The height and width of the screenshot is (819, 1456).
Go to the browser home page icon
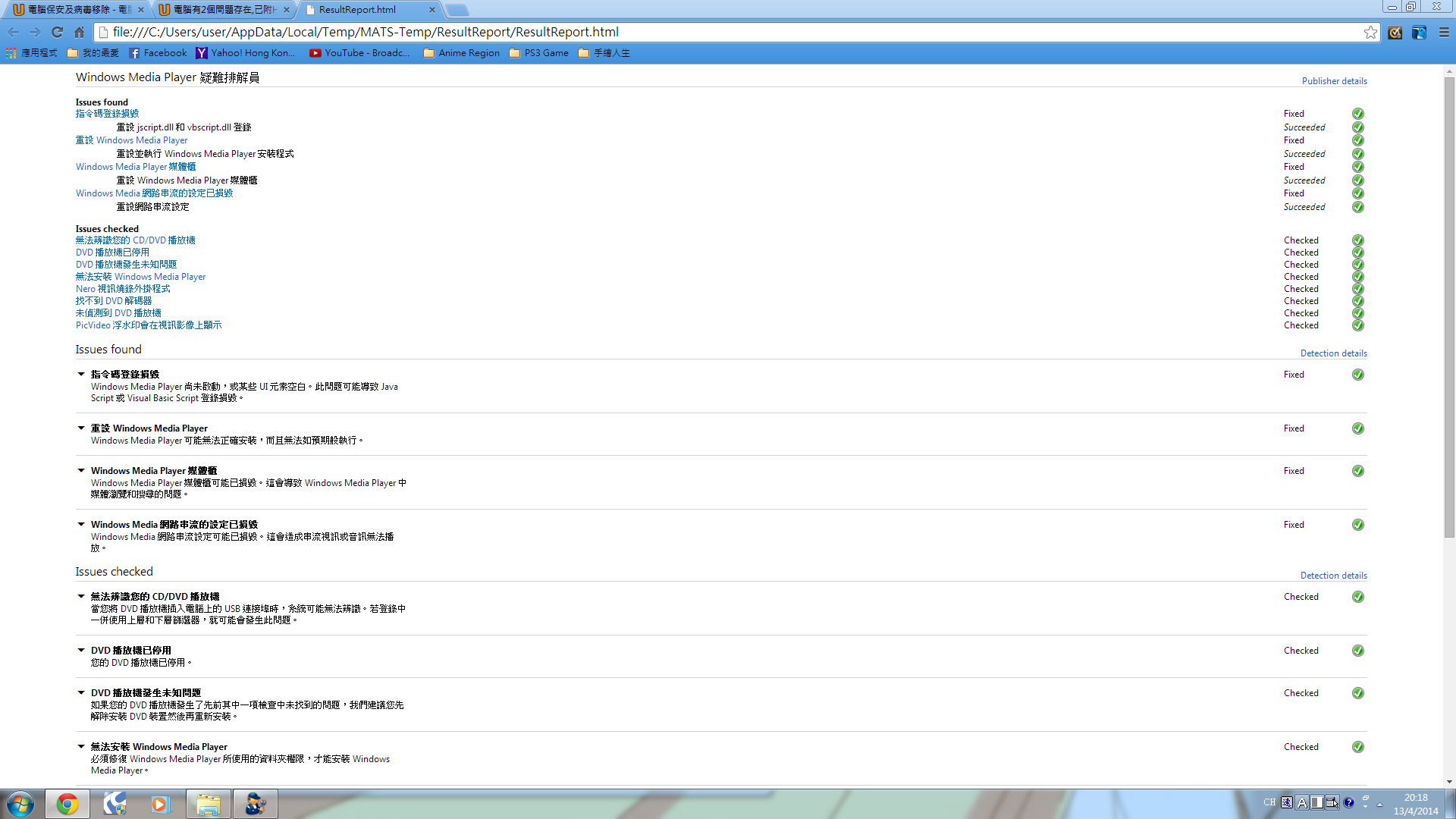[x=79, y=32]
